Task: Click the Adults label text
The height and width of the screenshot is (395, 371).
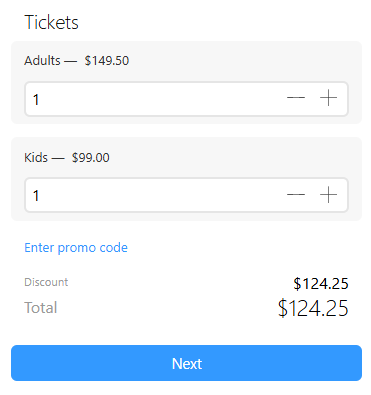Action: pos(42,61)
